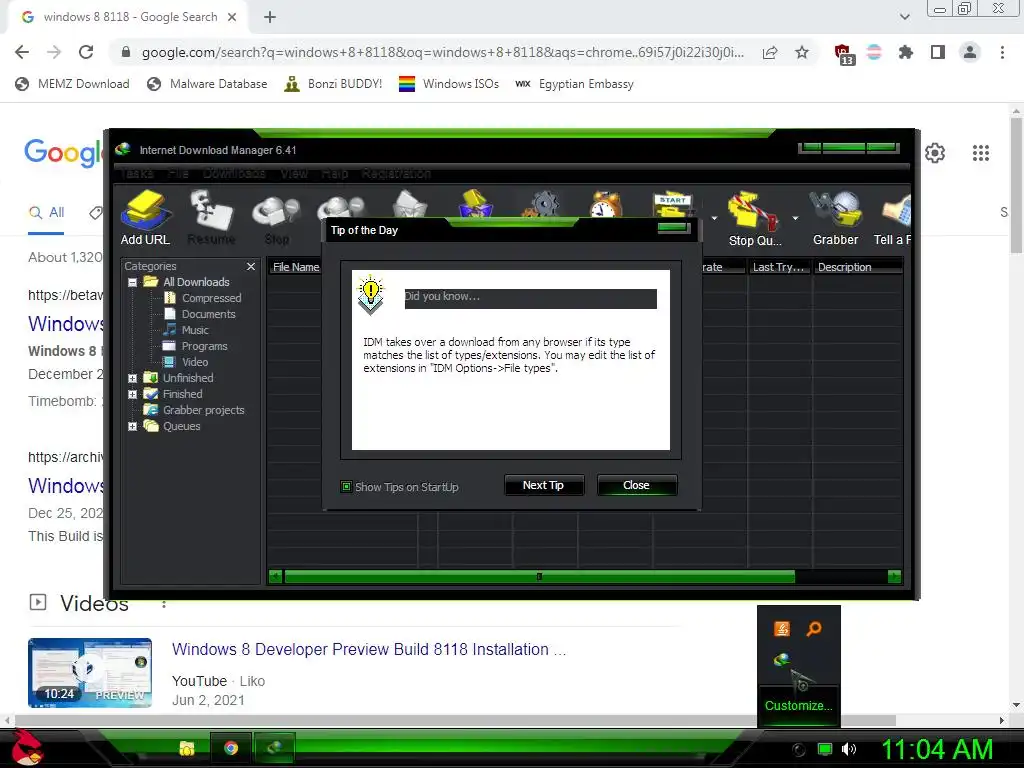Open the Malware Database bookmark
The image size is (1024, 768).
tap(207, 84)
